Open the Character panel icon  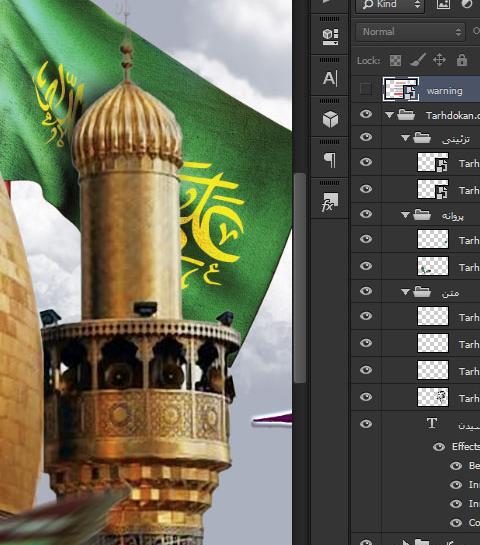click(330, 79)
